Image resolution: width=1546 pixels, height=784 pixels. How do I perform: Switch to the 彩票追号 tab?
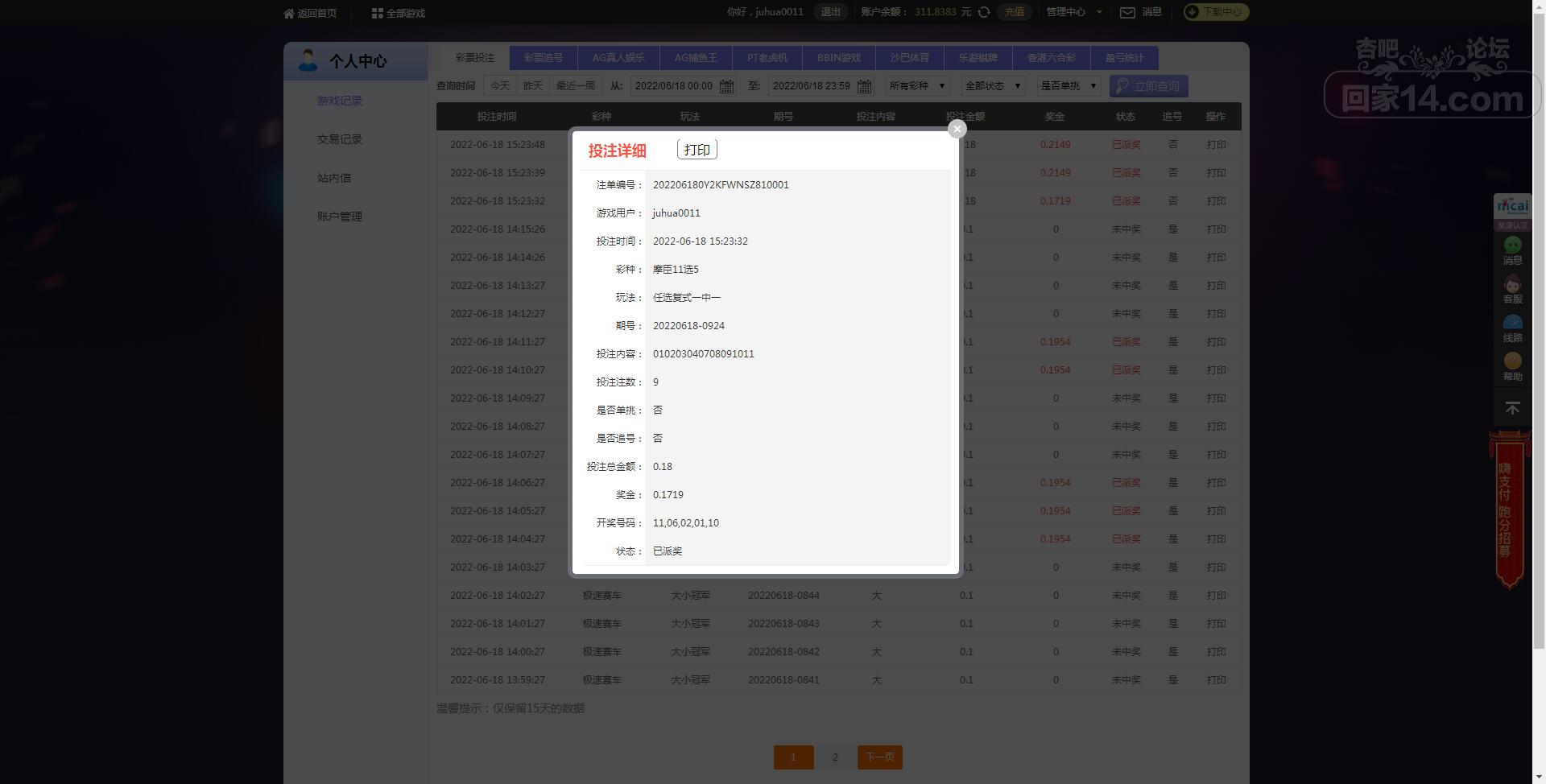[544, 58]
